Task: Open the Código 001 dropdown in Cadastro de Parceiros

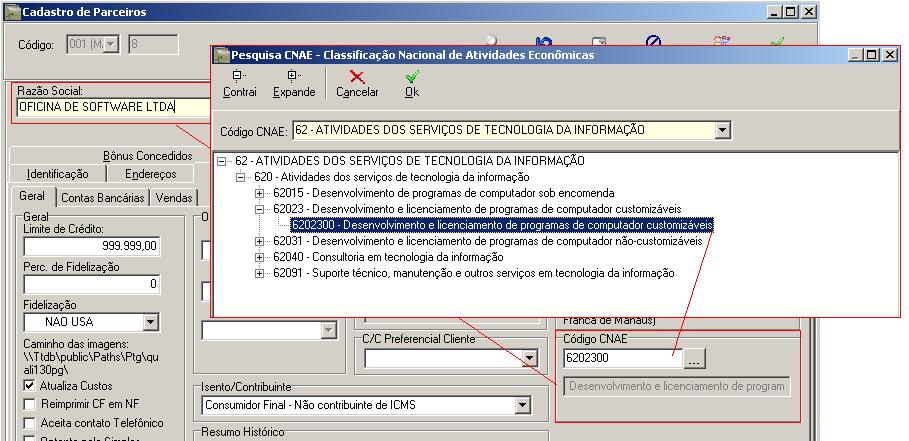Action: [111, 44]
